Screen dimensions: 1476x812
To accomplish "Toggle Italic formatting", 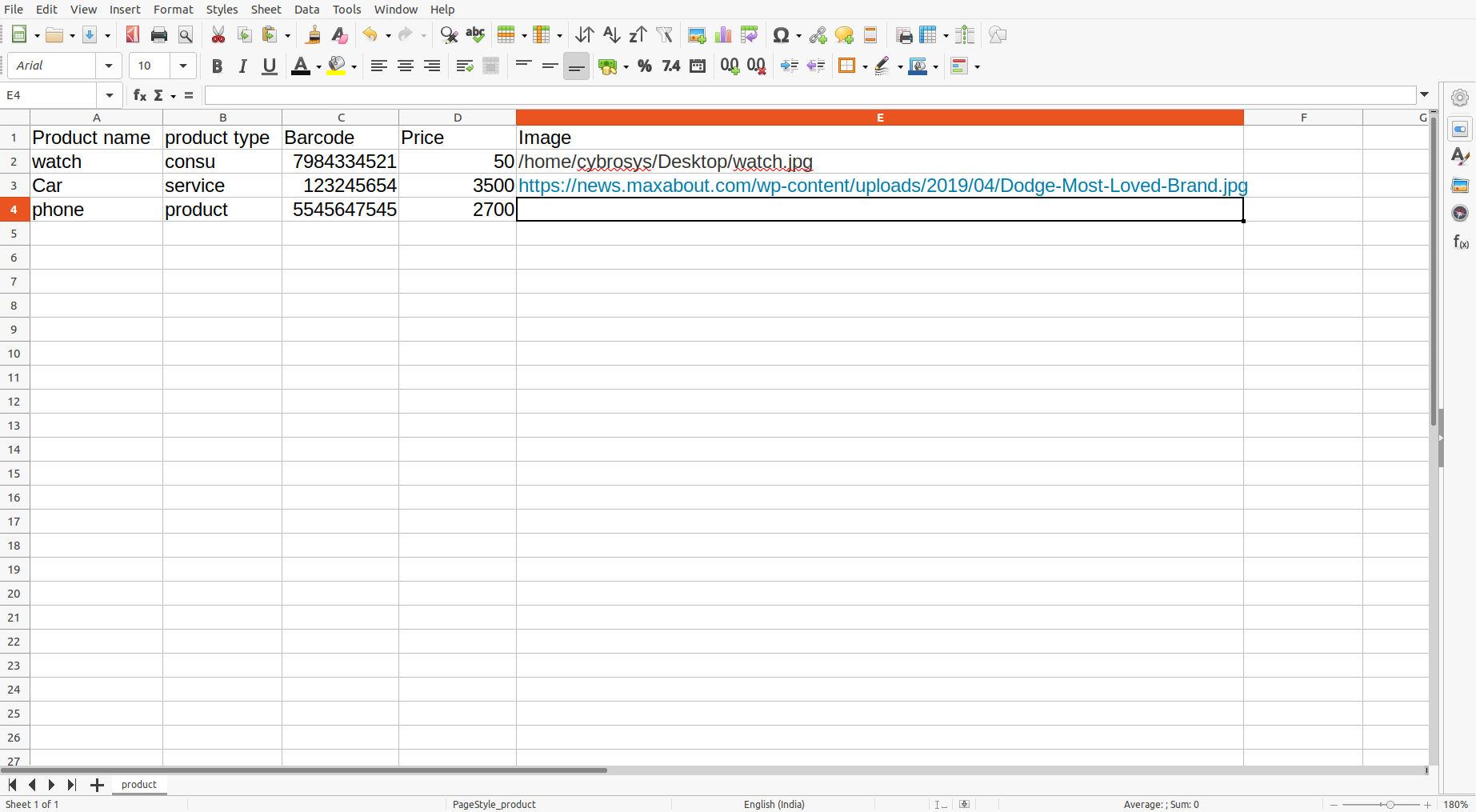I will click(242, 66).
